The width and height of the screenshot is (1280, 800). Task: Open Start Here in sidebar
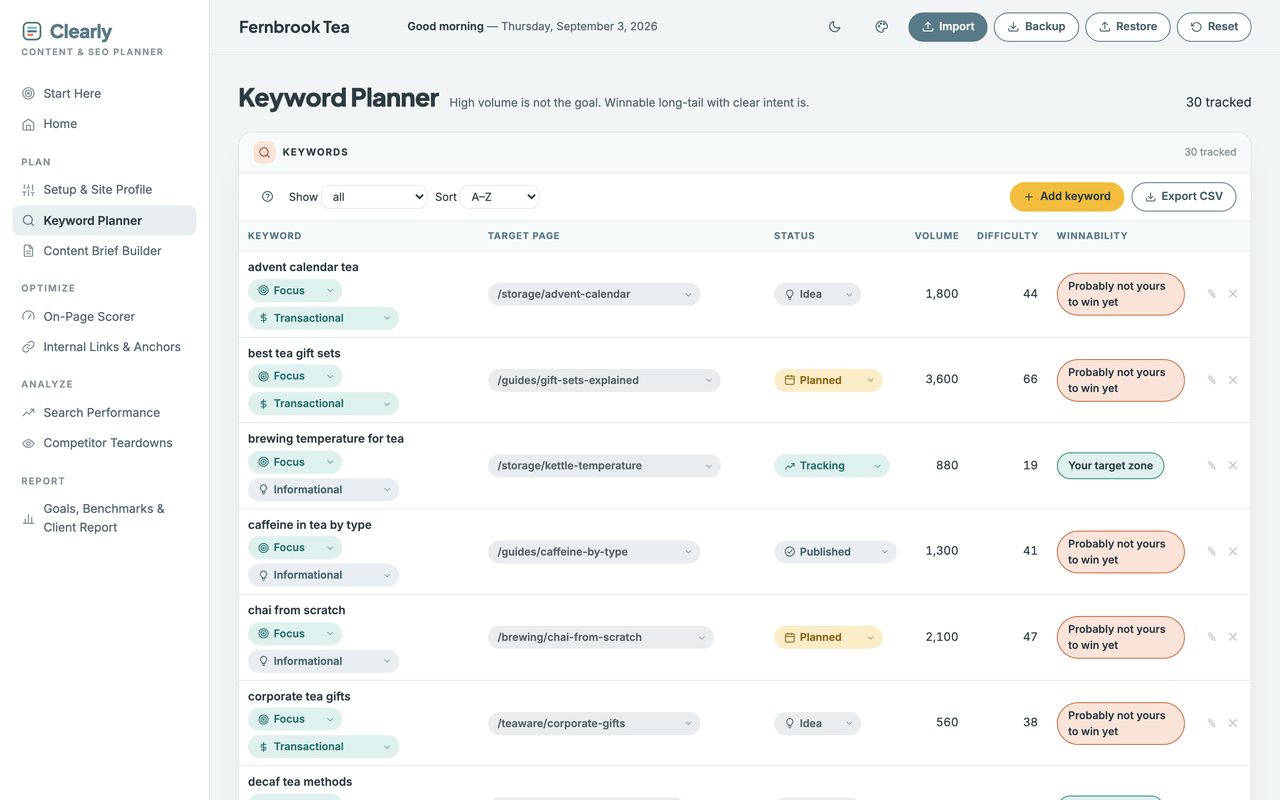104,93
